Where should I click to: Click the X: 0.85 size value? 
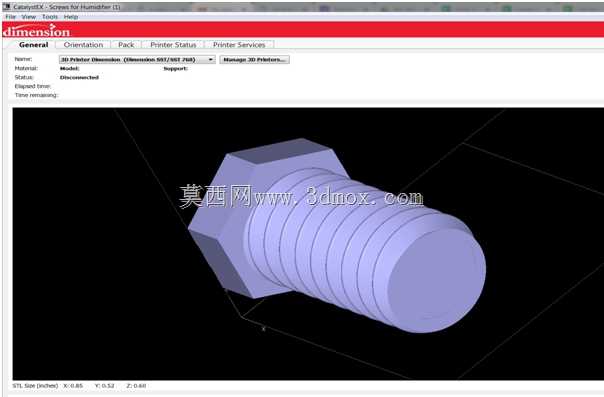coord(73,385)
